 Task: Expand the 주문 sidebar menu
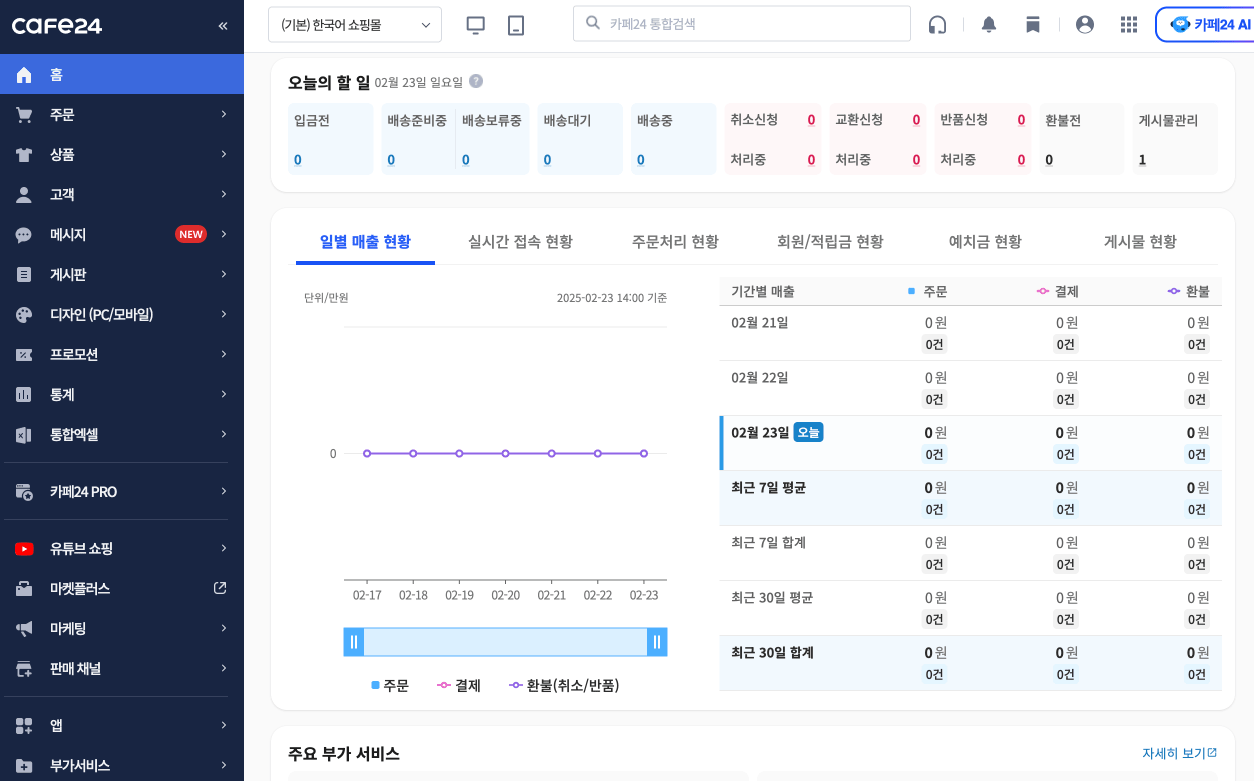122,114
